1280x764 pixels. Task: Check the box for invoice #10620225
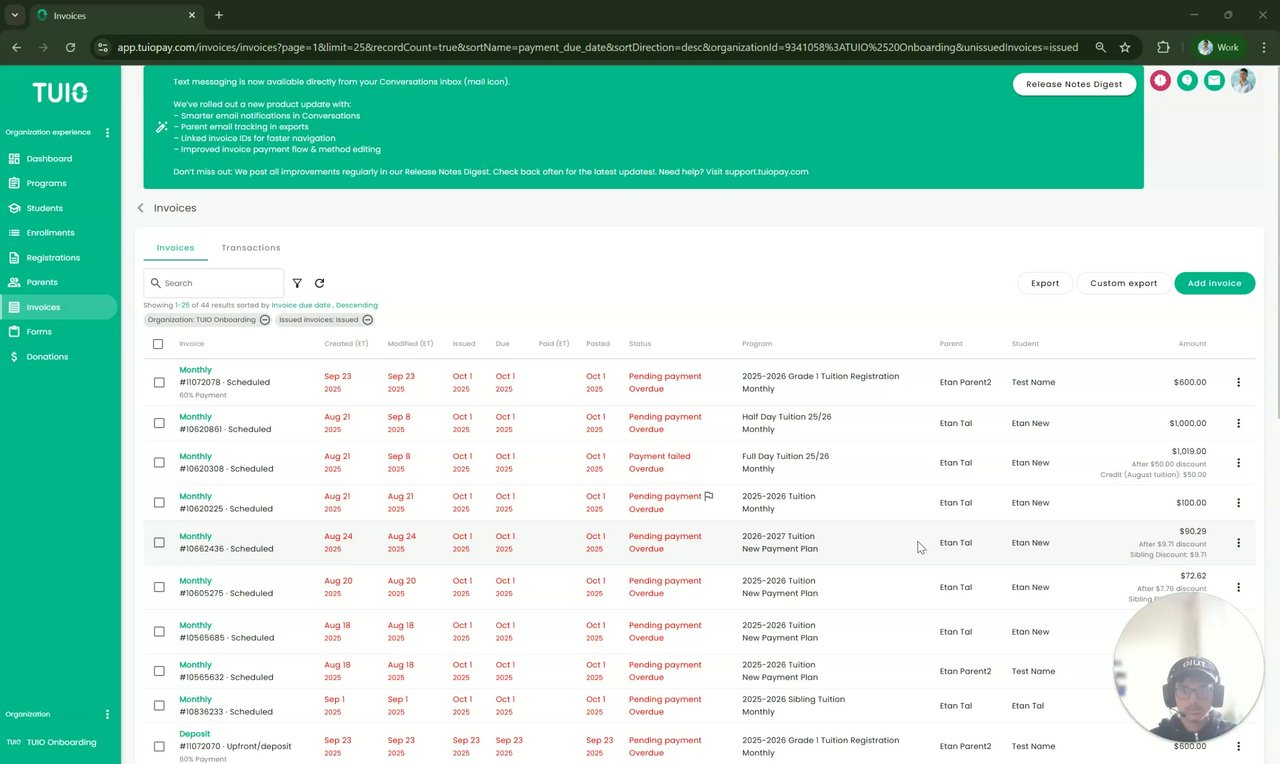tap(159, 502)
